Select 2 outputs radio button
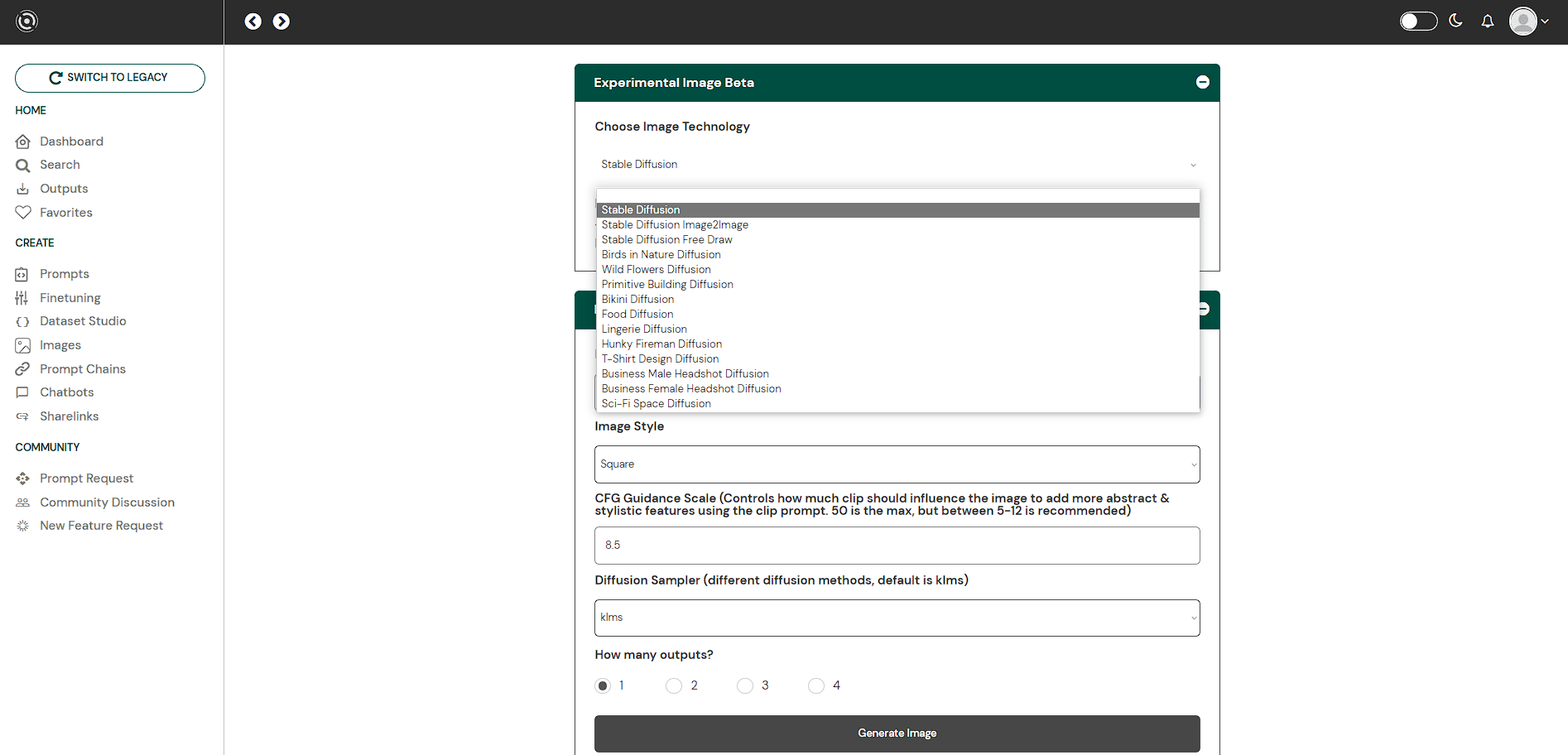 pyautogui.click(x=674, y=685)
